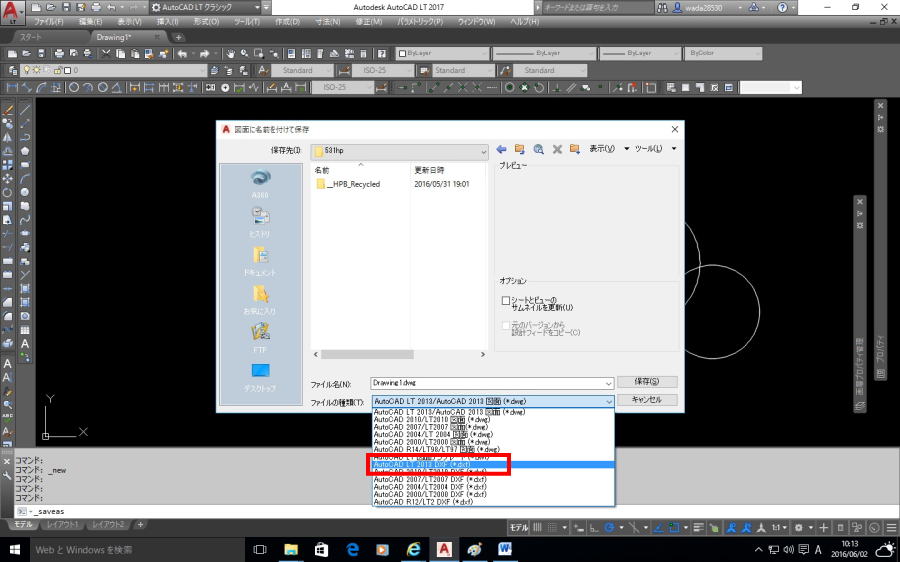Viewport: 900px width, 562px height.
Task: Toggle snap mode in status bar
Action: [x=552, y=527]
